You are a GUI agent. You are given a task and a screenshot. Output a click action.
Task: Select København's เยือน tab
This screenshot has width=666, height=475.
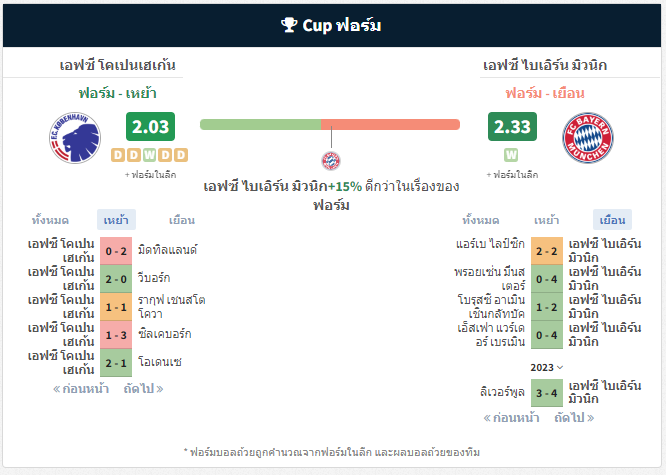pyautogui.click(x=182, y=220)
